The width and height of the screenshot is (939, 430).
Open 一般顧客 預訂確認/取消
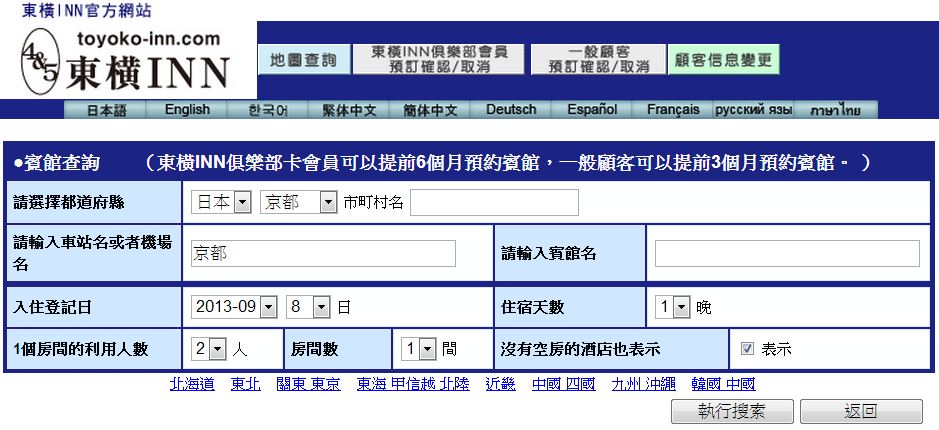[598, 59]
